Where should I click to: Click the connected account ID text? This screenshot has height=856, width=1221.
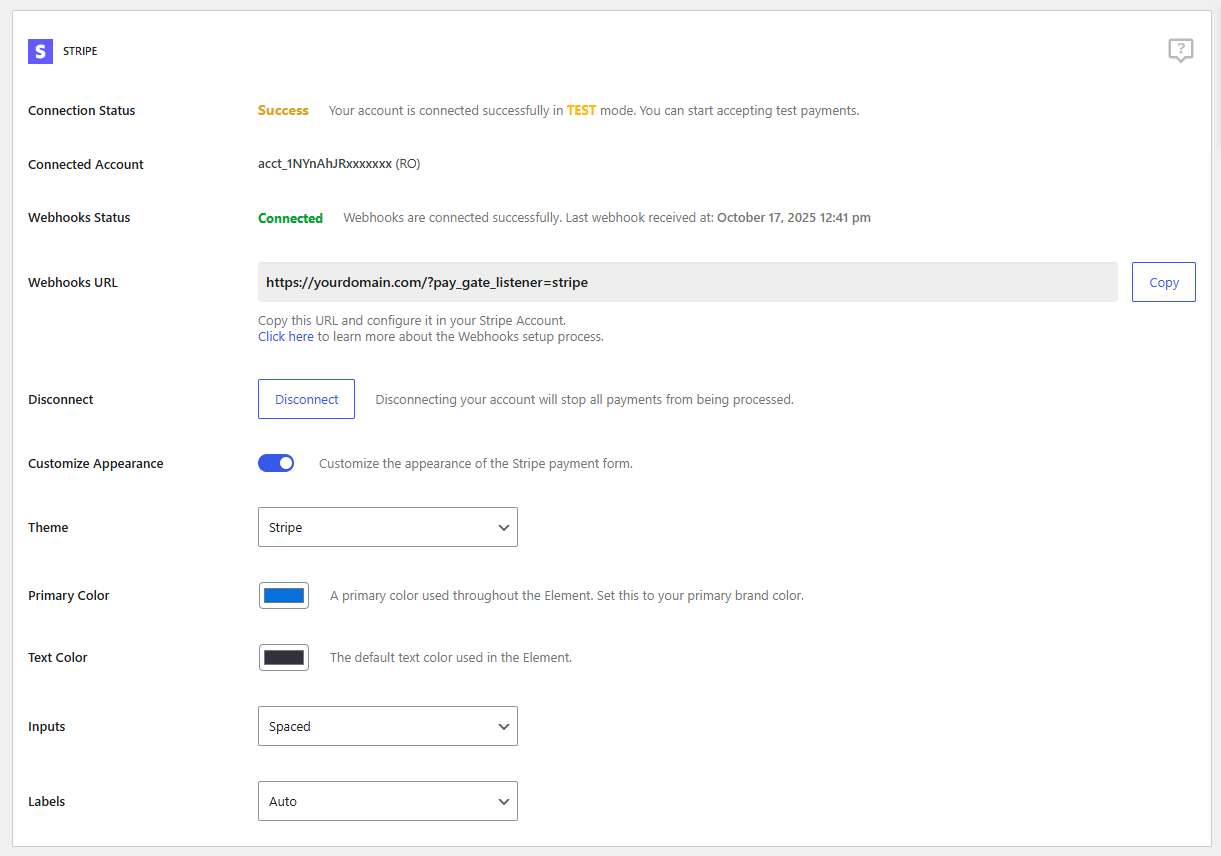tap(338, 164)
